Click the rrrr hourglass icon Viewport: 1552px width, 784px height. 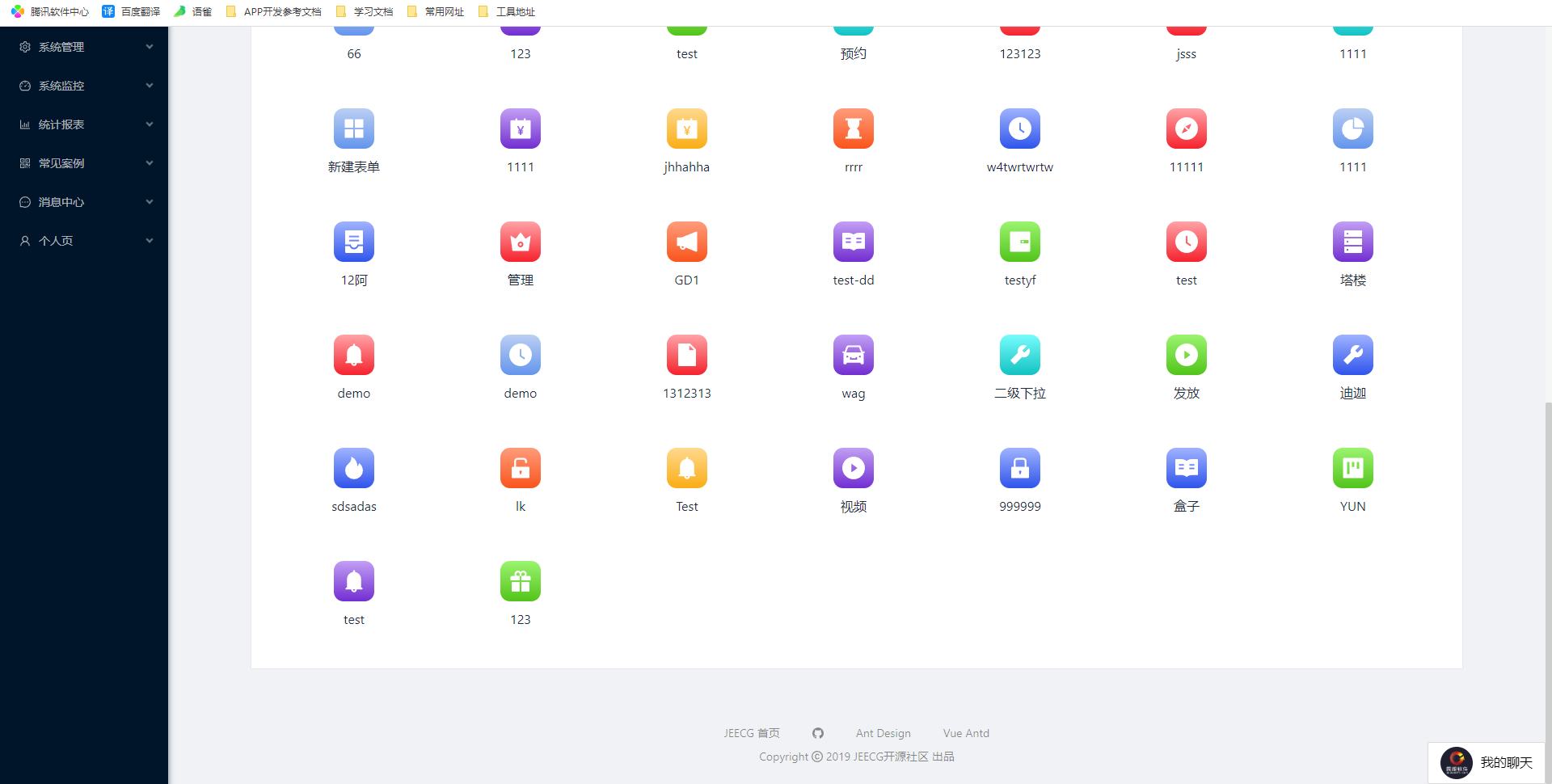[x=854, y=129]
